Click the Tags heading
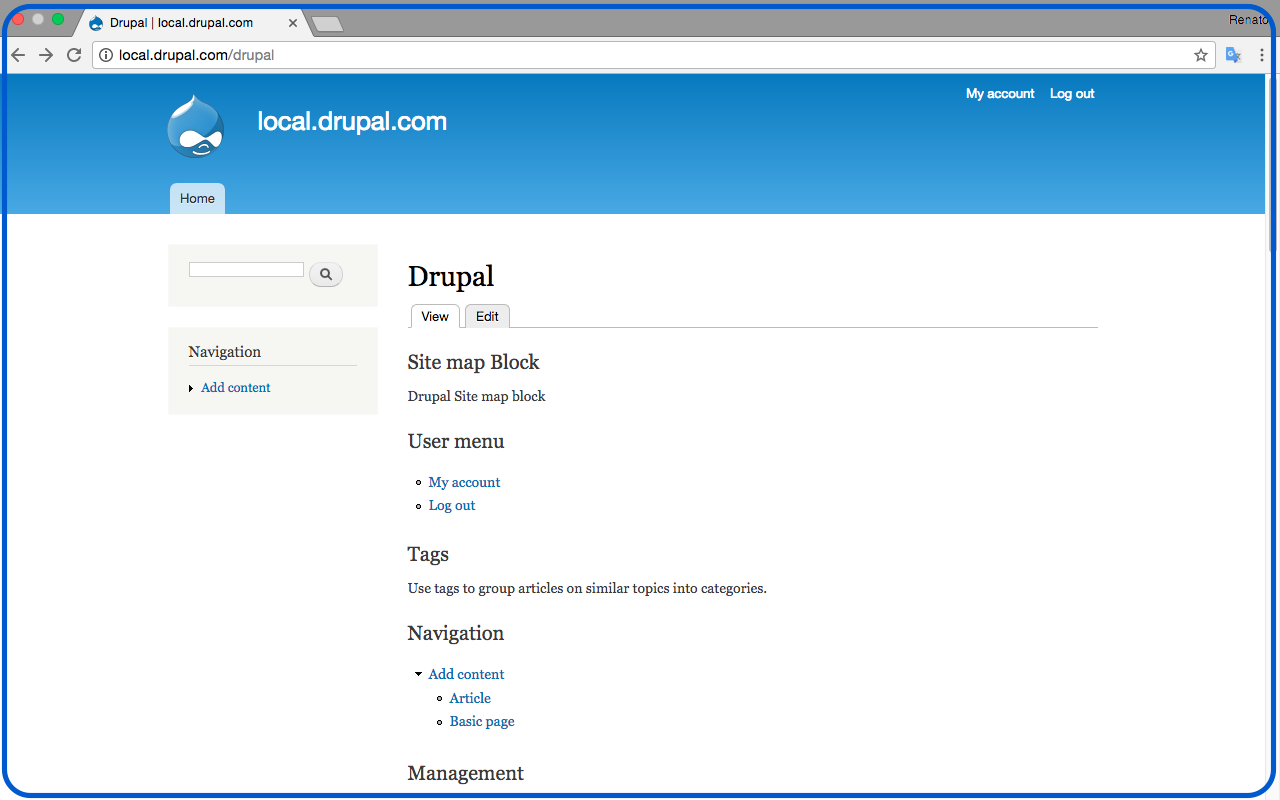Image resolution: width=1280 pixels, height=800 pixels. point(428,554)
